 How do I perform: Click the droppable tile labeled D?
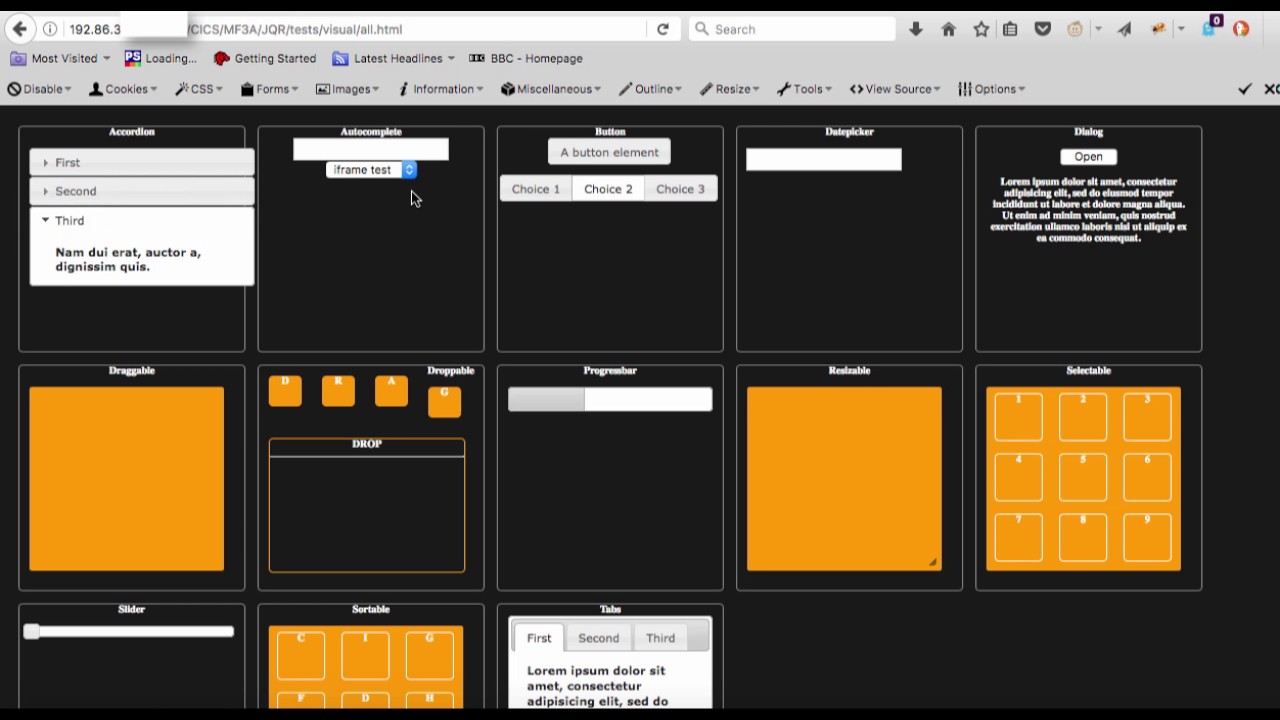[285, 391]
